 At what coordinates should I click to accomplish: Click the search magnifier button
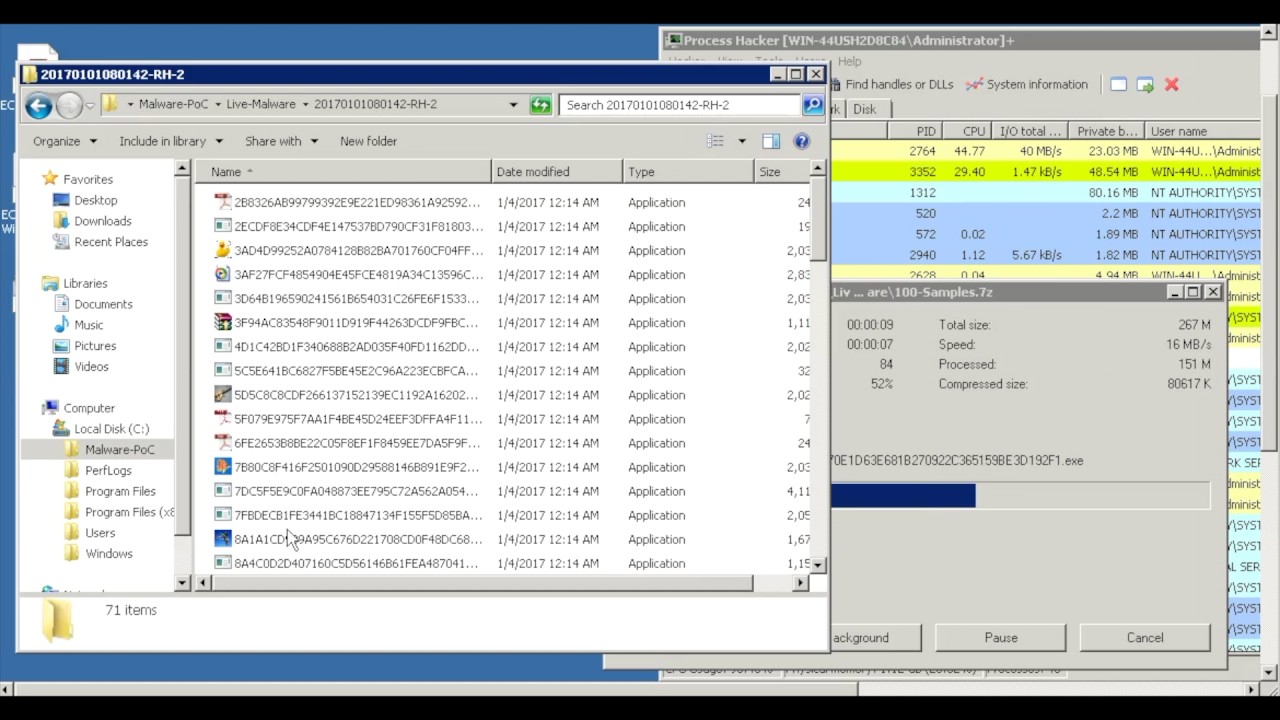[x=812, y=105]
